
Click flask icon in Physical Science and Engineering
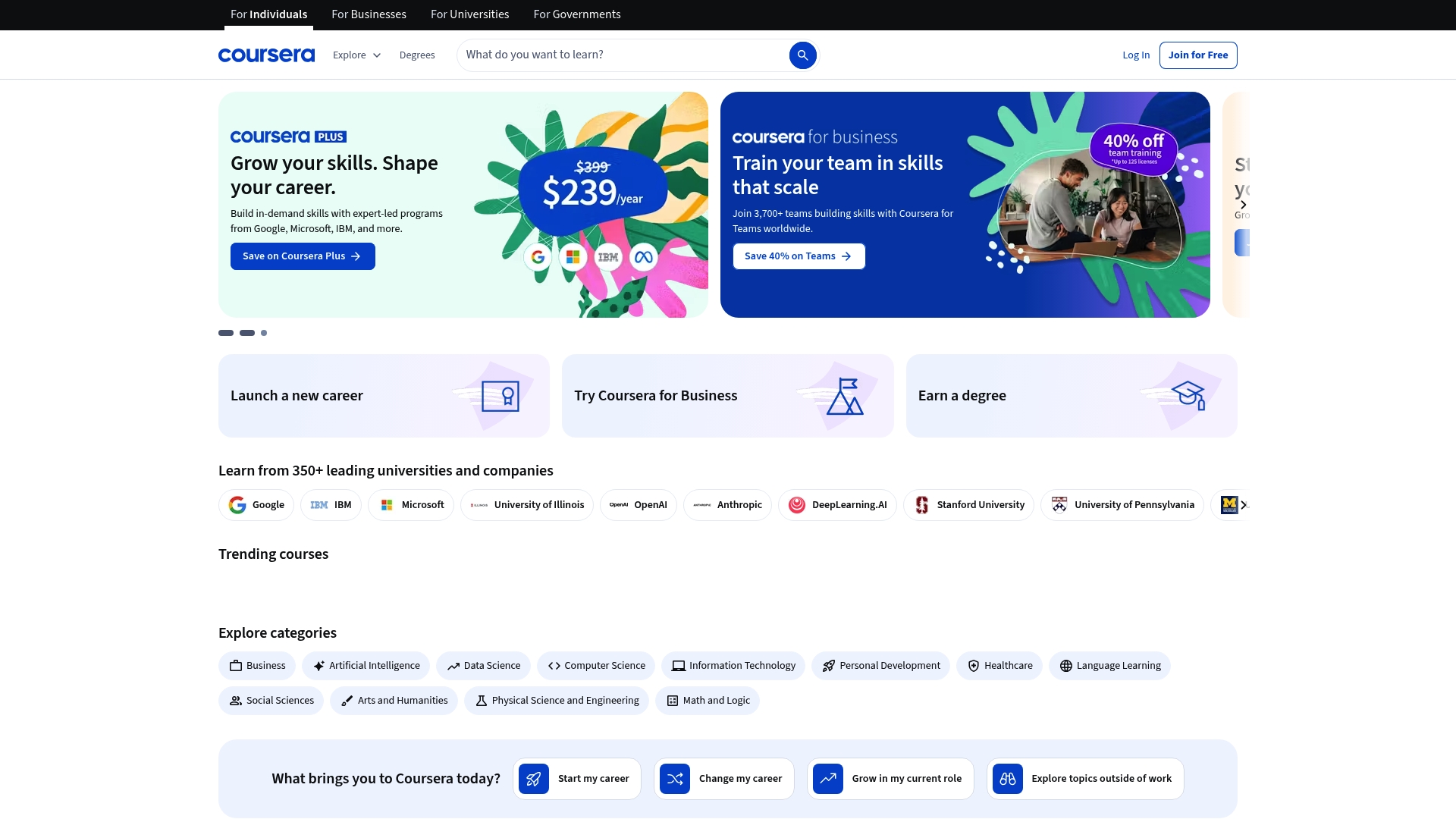coord(482,701)
